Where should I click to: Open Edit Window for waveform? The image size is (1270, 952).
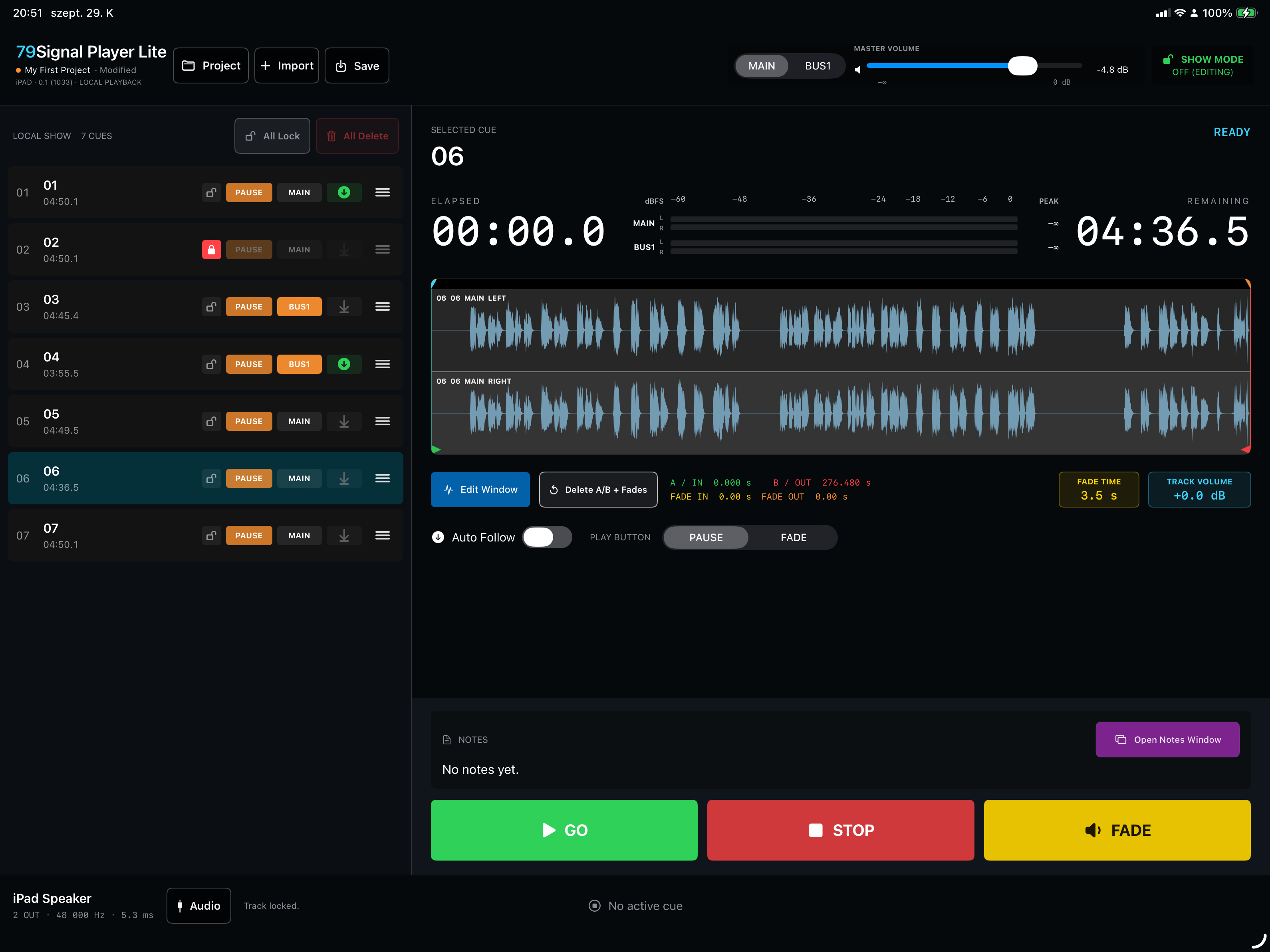[x=480, y=490]
